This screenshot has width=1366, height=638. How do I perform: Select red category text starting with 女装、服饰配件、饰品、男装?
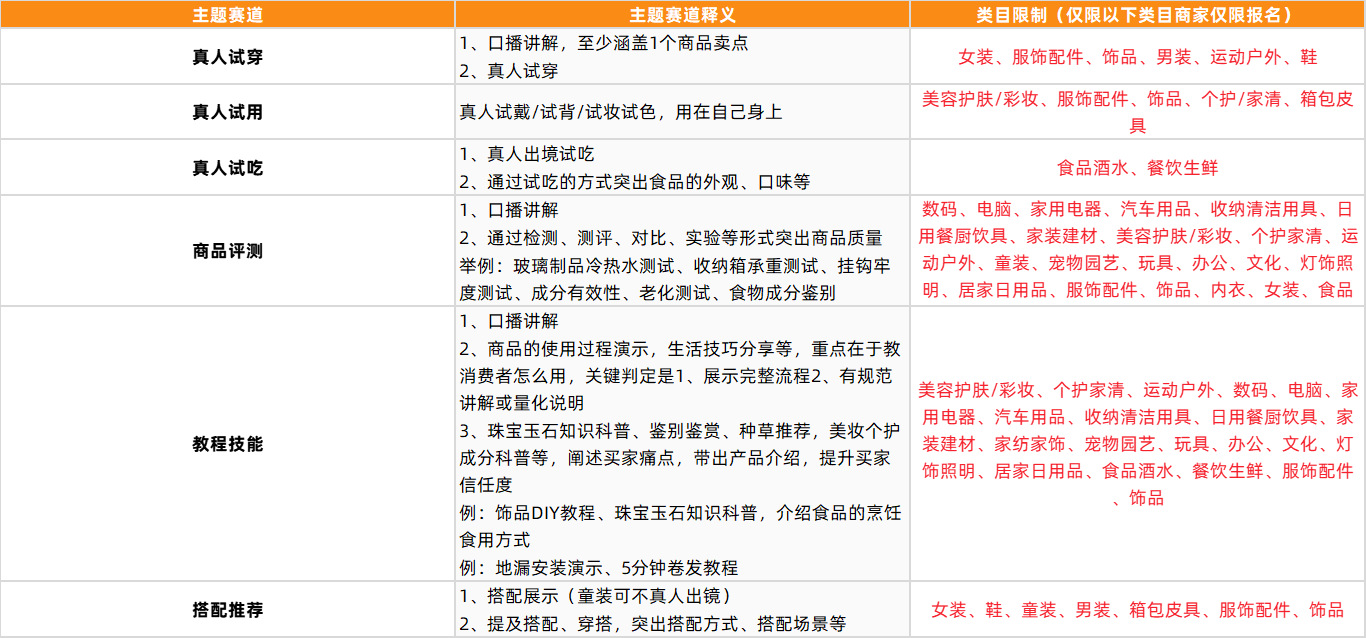tap(1137, 57)
